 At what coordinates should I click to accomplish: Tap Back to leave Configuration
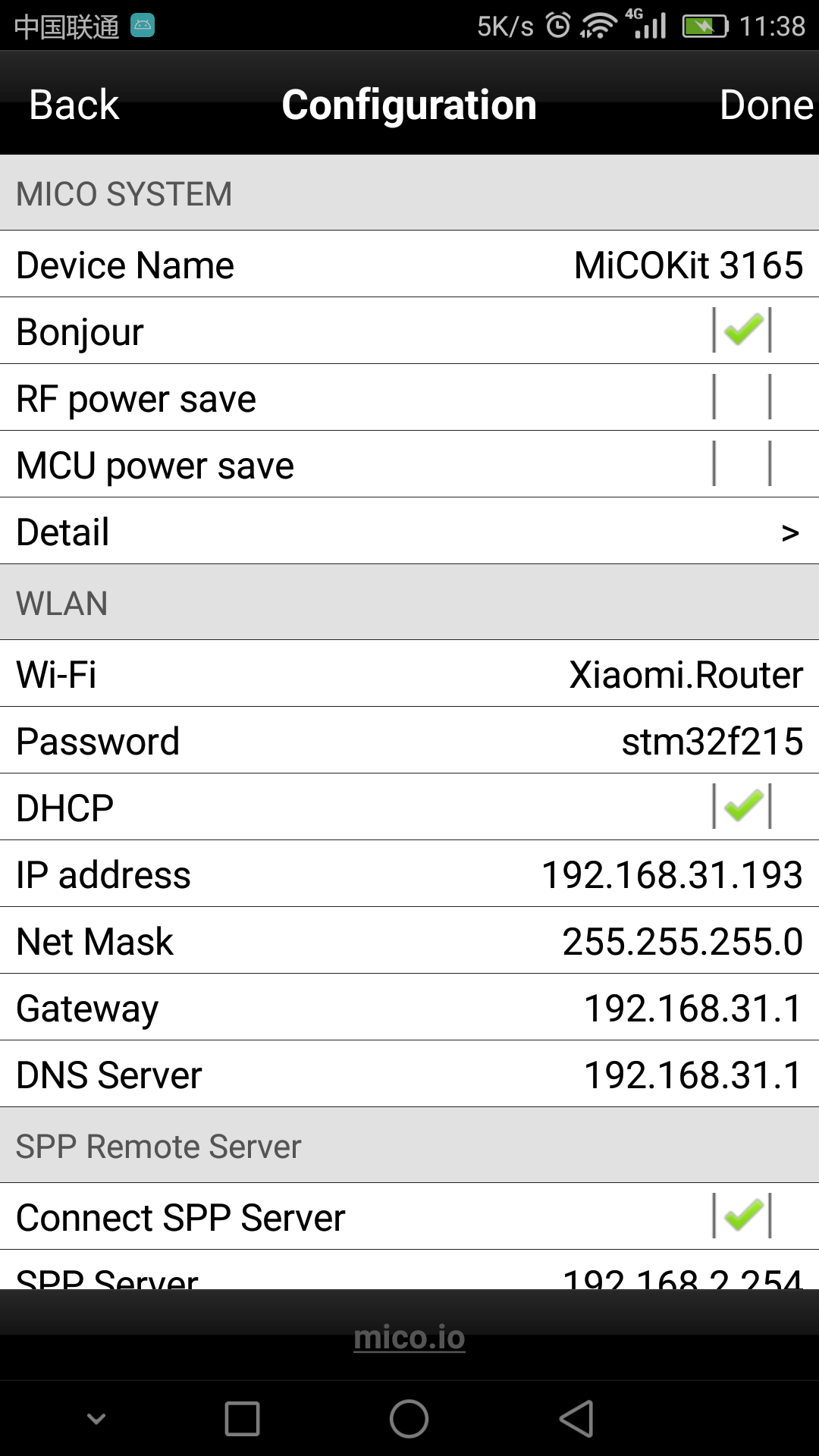(72, 104)
